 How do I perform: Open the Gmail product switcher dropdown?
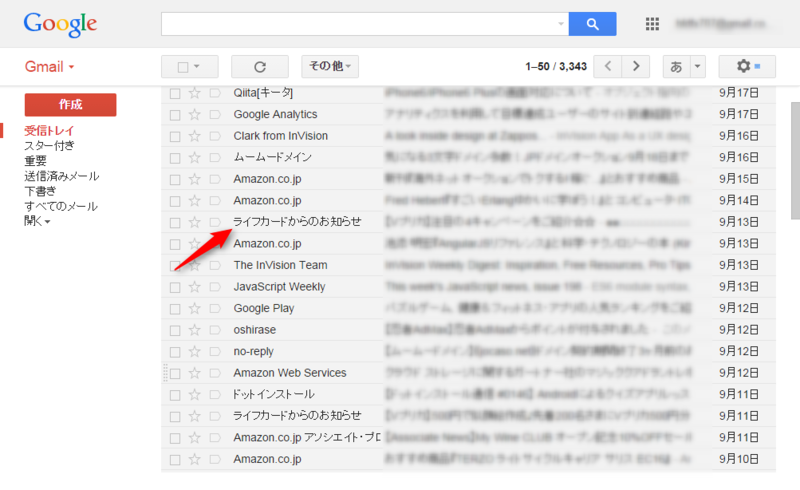point(49,67)
